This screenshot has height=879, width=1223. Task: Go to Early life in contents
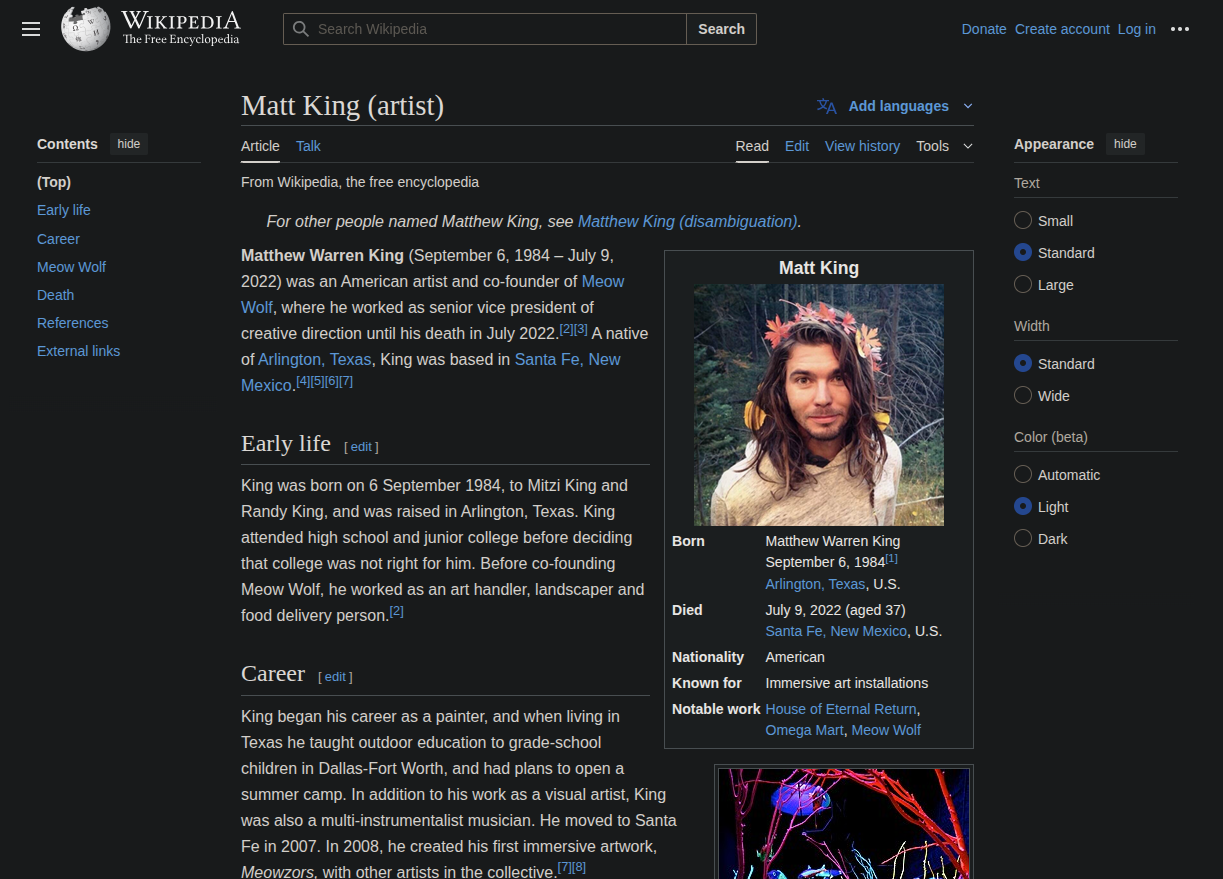[x=64, y=210]
